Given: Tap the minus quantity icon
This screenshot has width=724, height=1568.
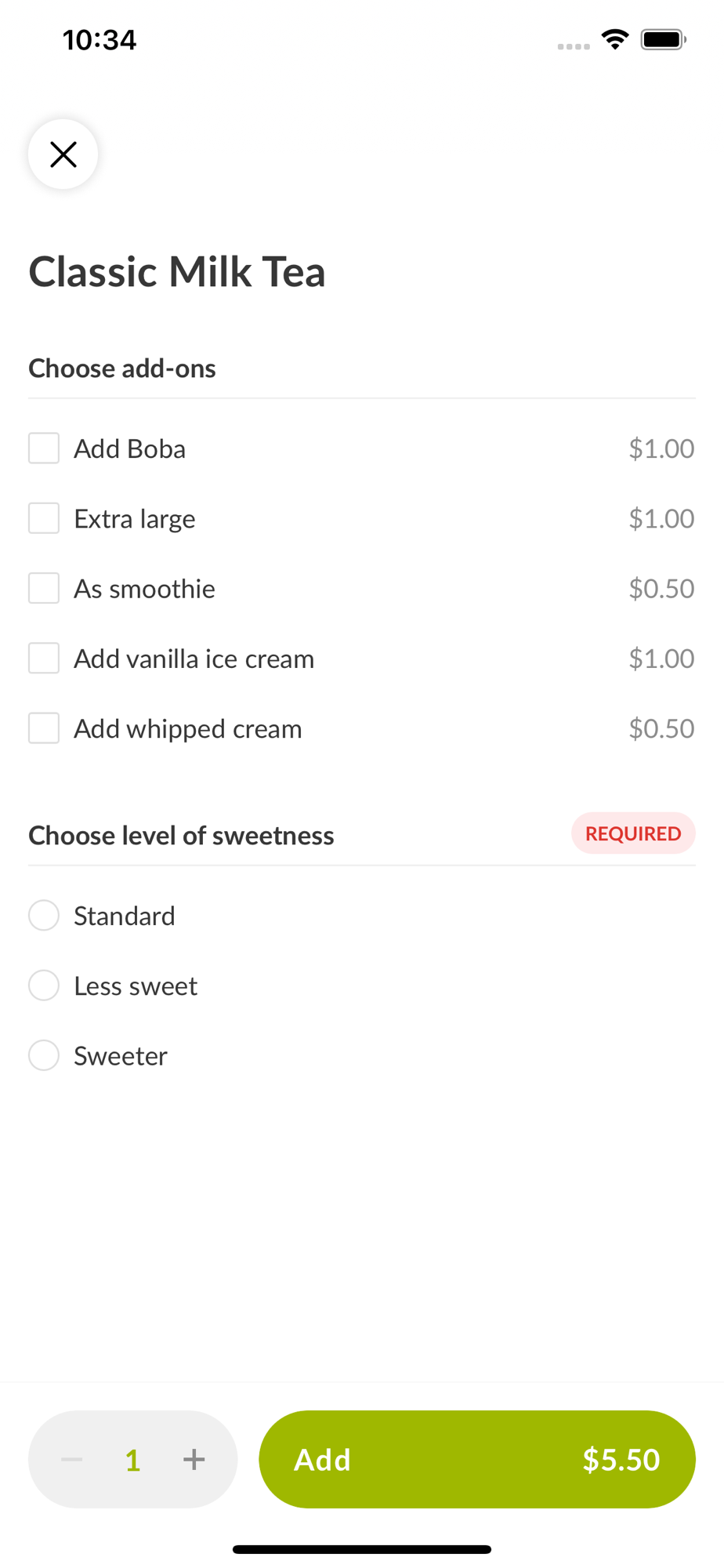Looking at the screenshot, I should coord(72,1459).
